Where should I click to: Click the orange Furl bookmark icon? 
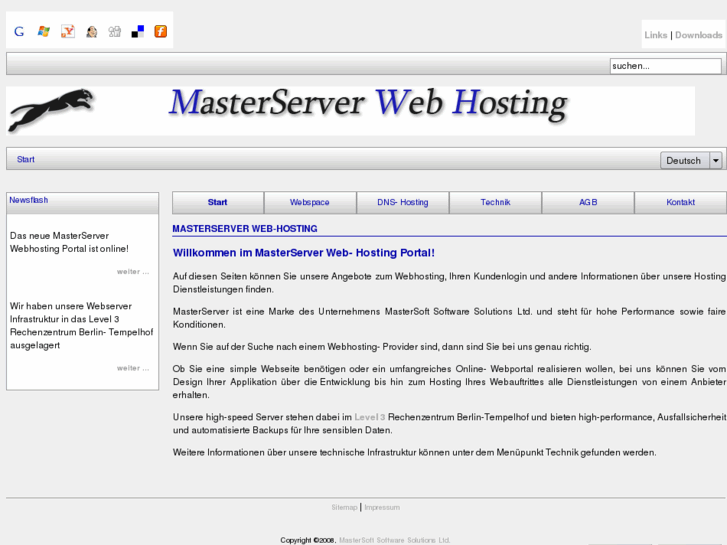coord(160,32)
